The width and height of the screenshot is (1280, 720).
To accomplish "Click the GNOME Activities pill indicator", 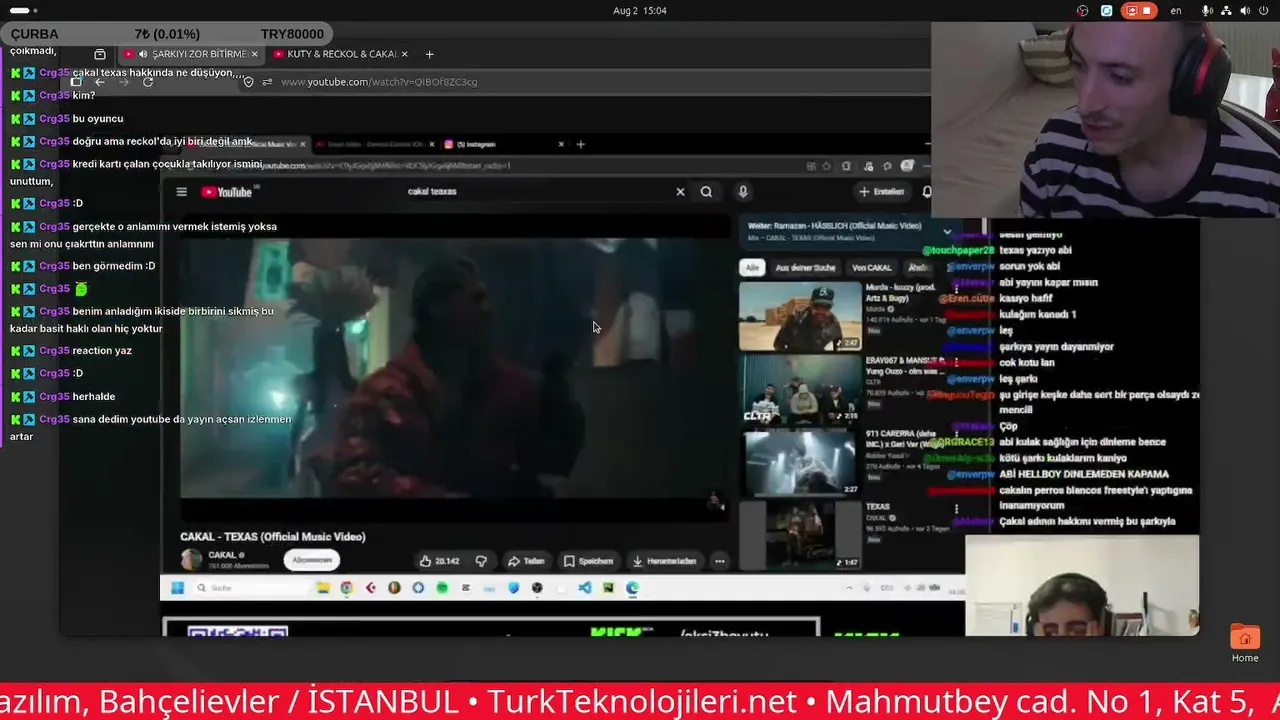I will 22,11.
